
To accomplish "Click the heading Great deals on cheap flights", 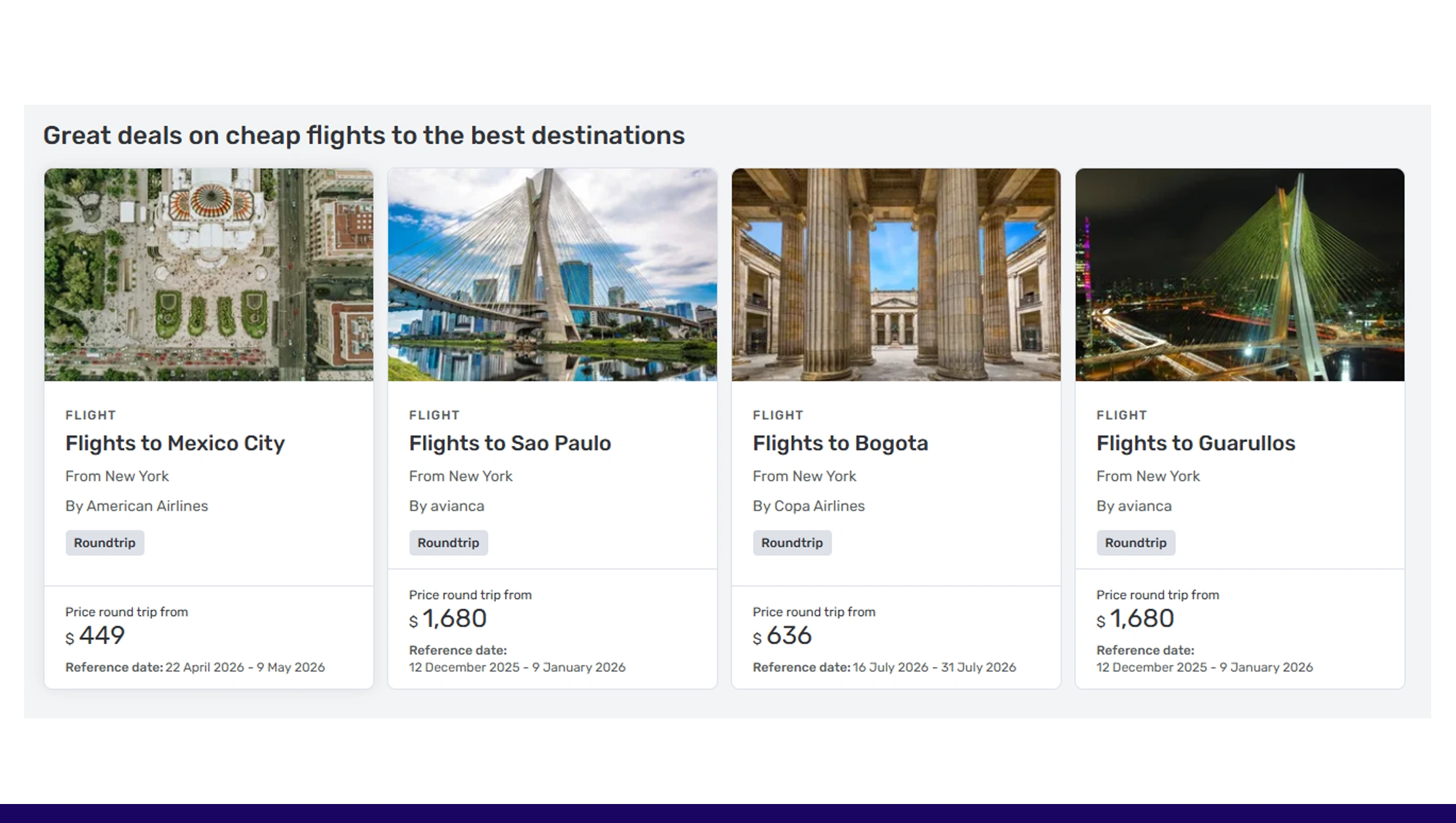I will (364, 135).
